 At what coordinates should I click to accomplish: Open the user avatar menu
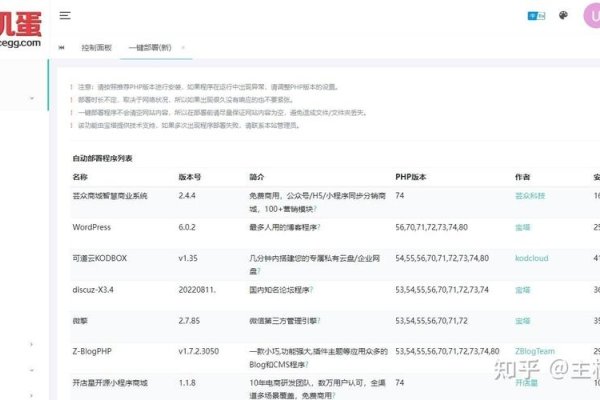point(592,16)
